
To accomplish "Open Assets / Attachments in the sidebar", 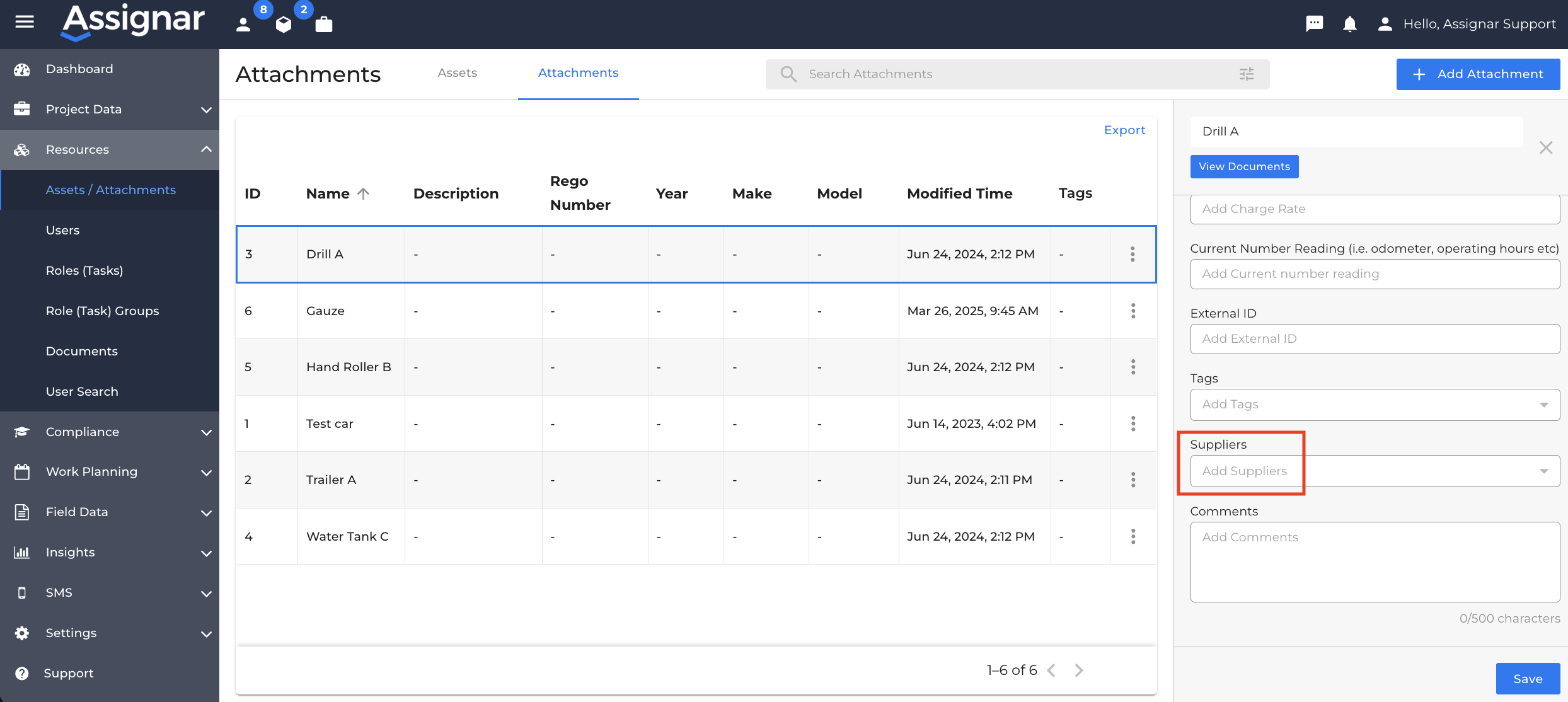I will click(x=111, y=190).
